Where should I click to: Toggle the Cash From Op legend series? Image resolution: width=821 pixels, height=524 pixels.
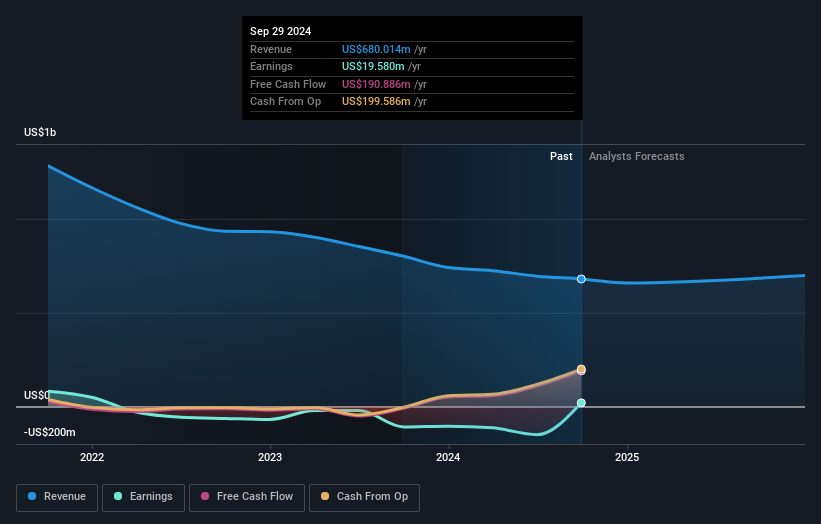364,497
